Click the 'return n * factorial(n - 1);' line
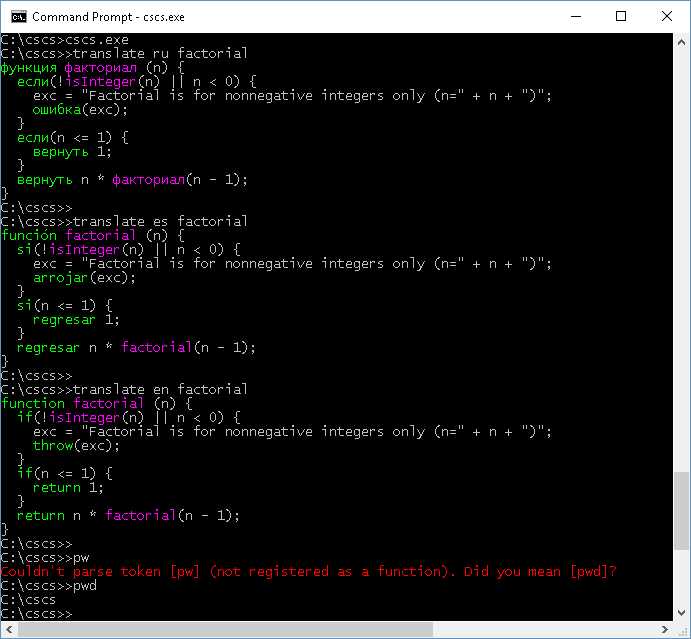The image size is (691, 639). [128, 516]
